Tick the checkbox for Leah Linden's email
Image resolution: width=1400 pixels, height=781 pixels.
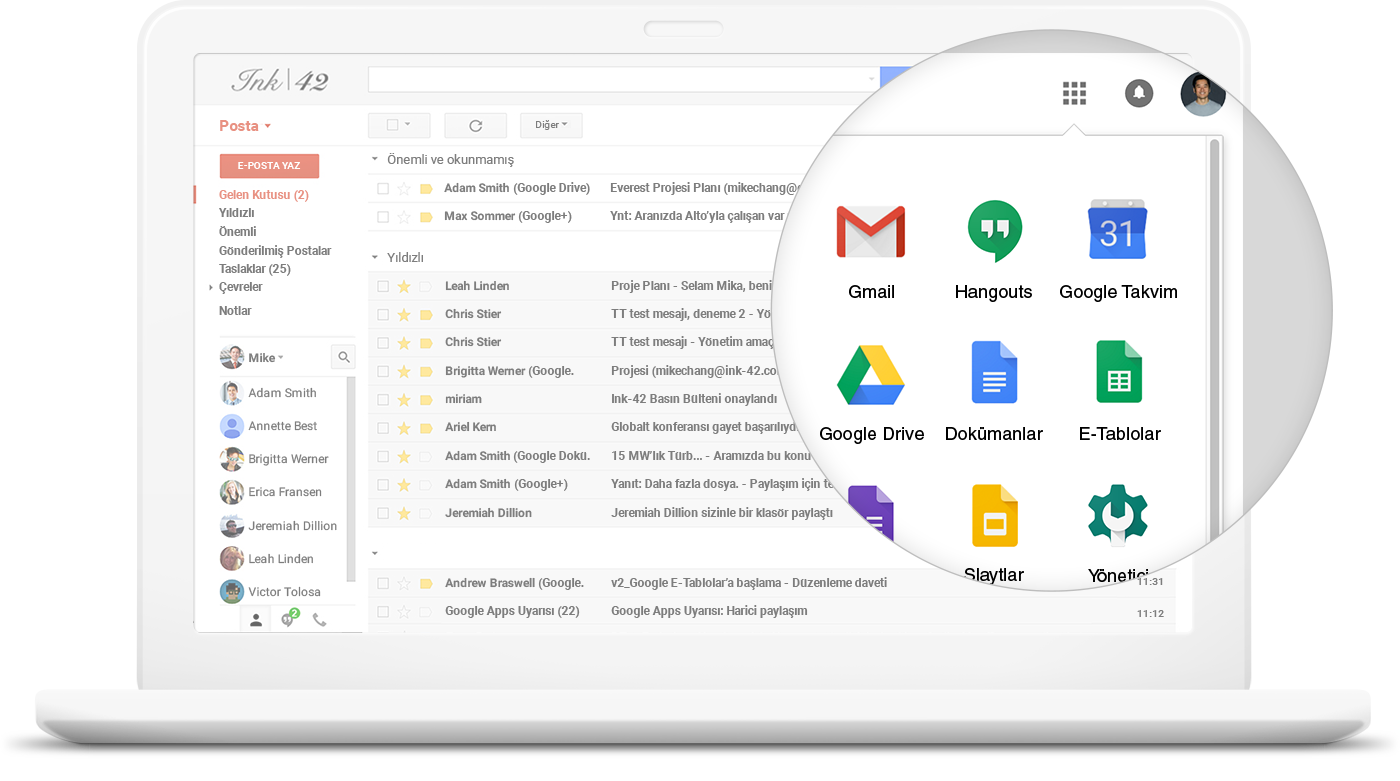[383, 286]
